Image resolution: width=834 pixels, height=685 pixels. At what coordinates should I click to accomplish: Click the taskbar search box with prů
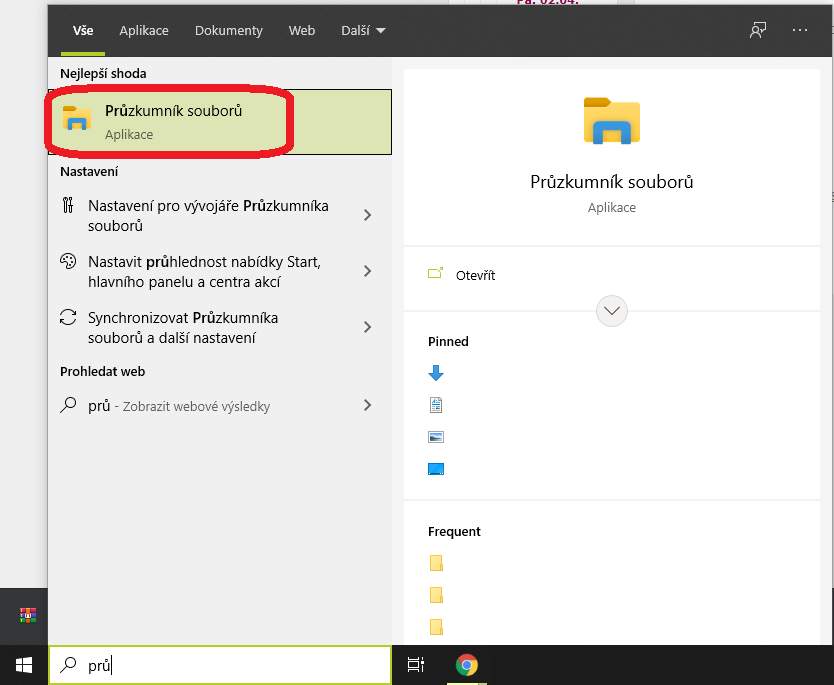click(220, 665)
